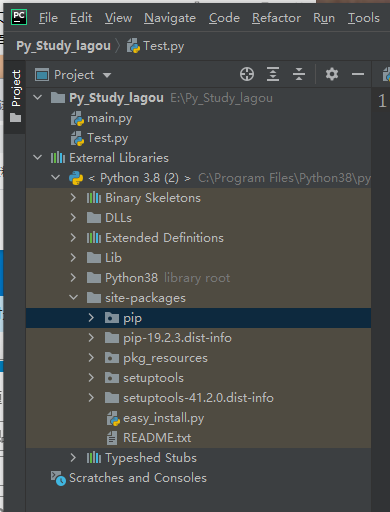
Task: Expand the DLLs folder
Action: point(73,218)
